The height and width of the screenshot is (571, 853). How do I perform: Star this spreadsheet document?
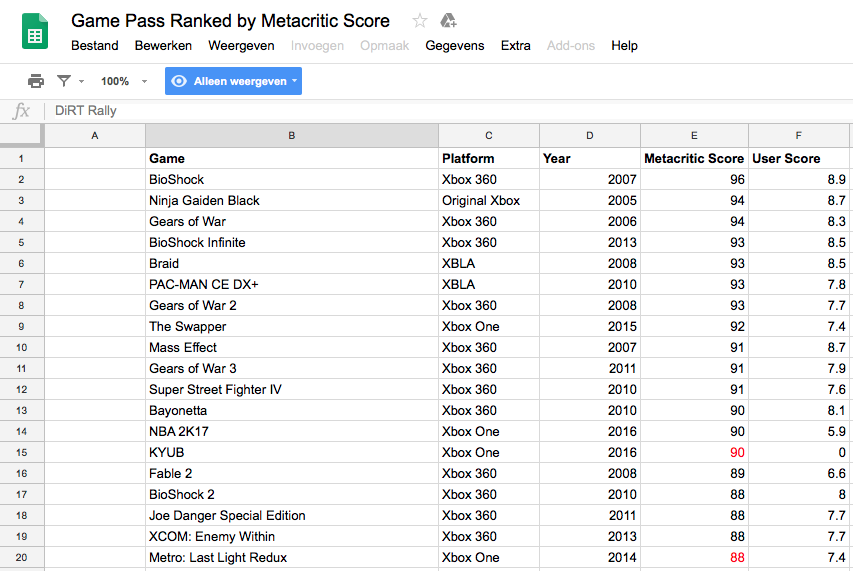coord(419,21)
